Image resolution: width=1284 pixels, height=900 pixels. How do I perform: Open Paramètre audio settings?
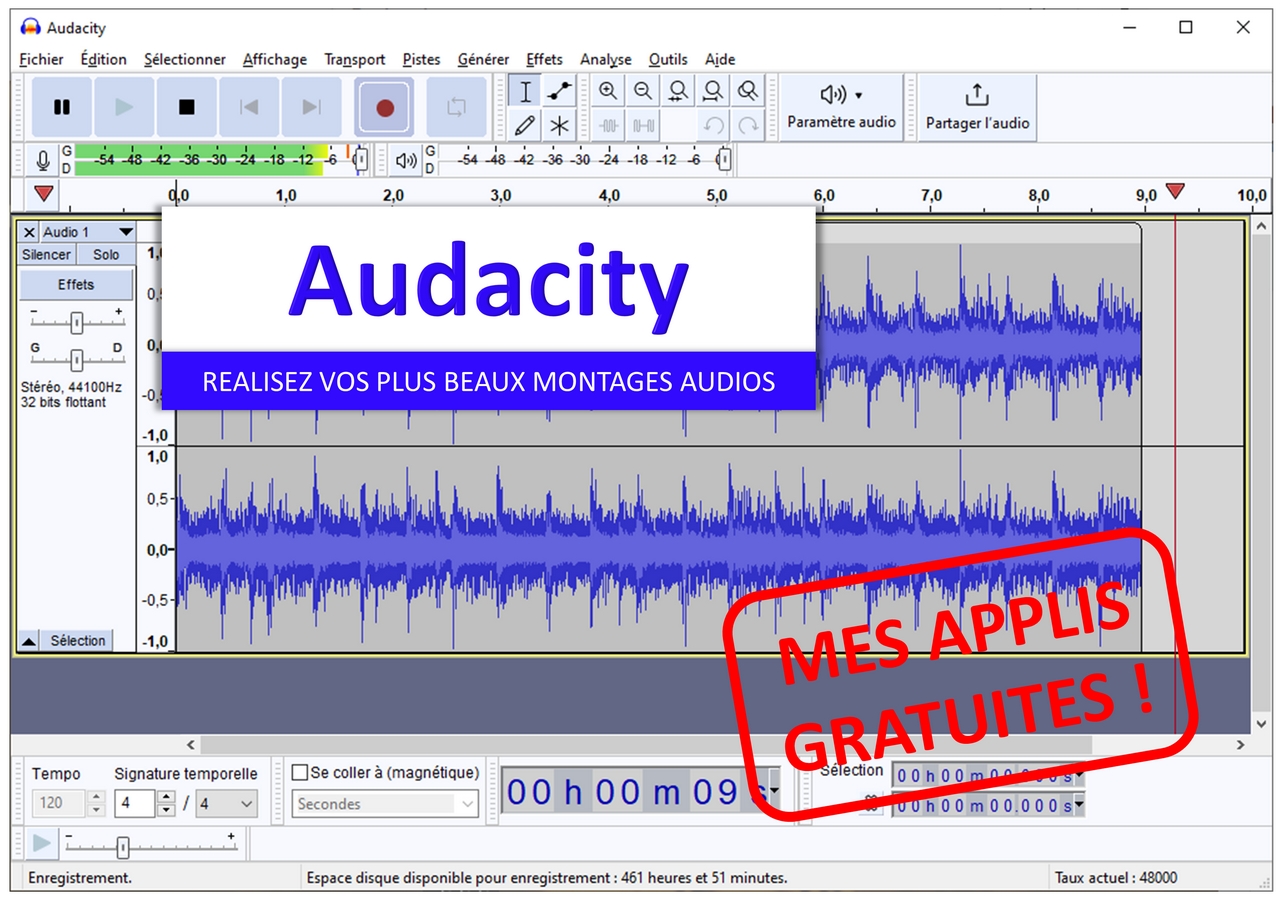841,107
